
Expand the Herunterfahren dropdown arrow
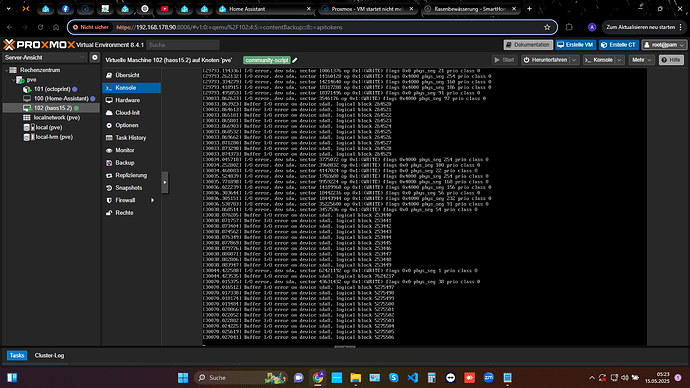pyautogui.click(x=574, y=60)
